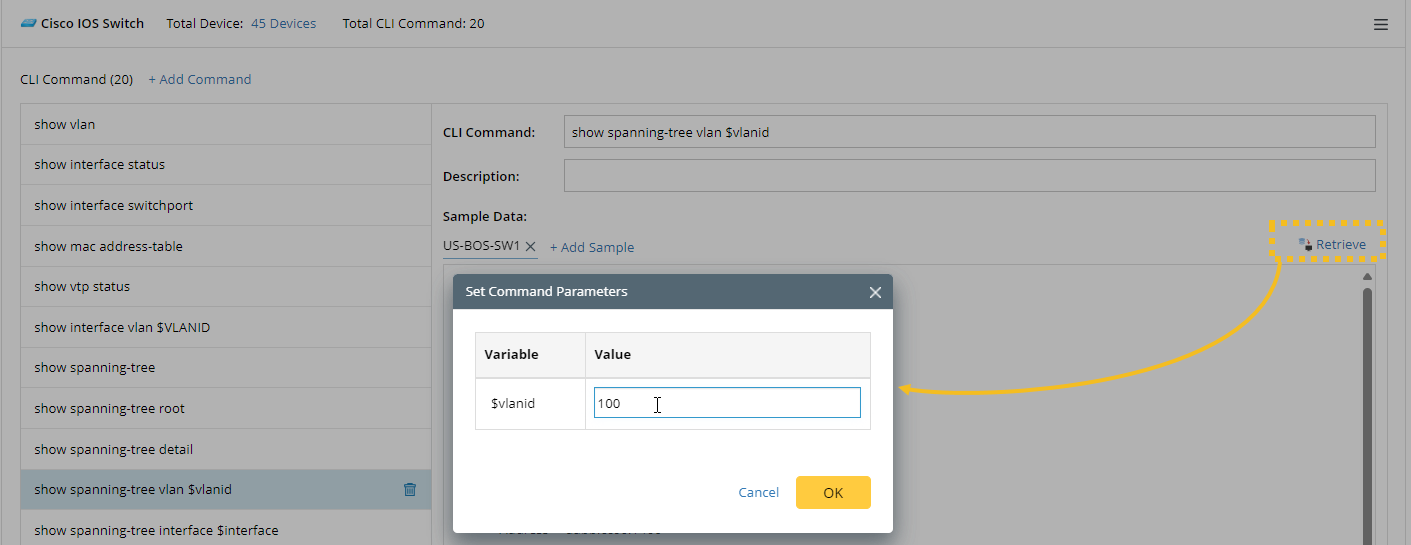The image size is (1411, 545).
Task: Select the US-BOS-SW1 sample tab
Action: (481, 245)
